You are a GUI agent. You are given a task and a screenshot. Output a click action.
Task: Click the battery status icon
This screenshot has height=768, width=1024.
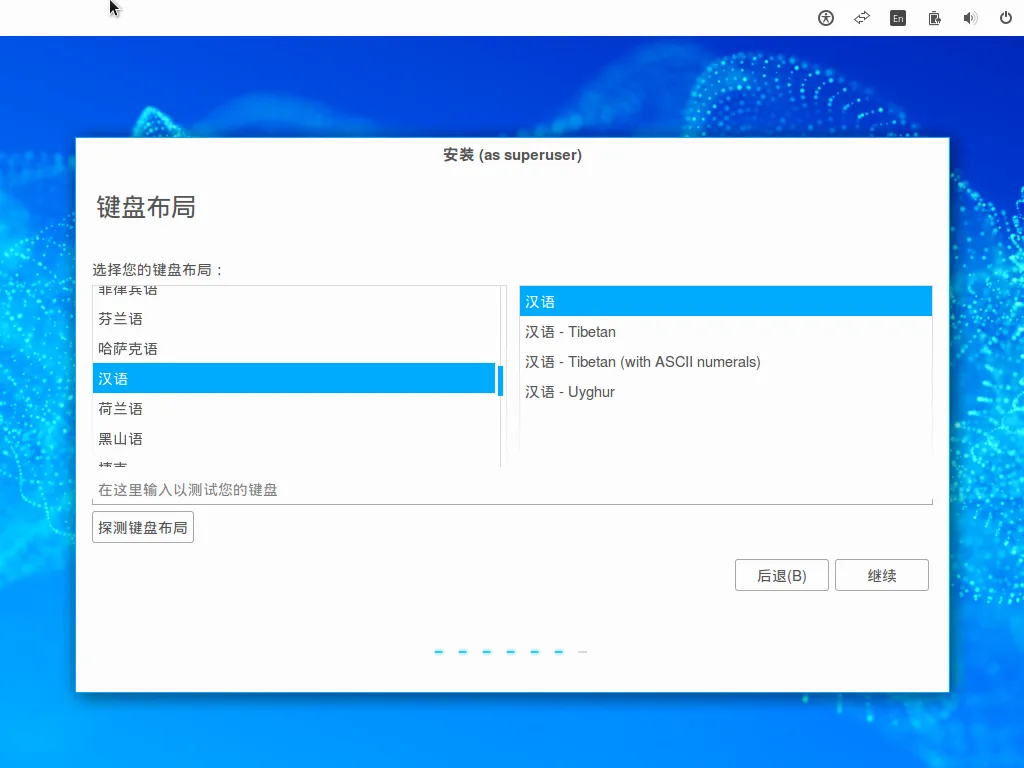pos(934,18)
